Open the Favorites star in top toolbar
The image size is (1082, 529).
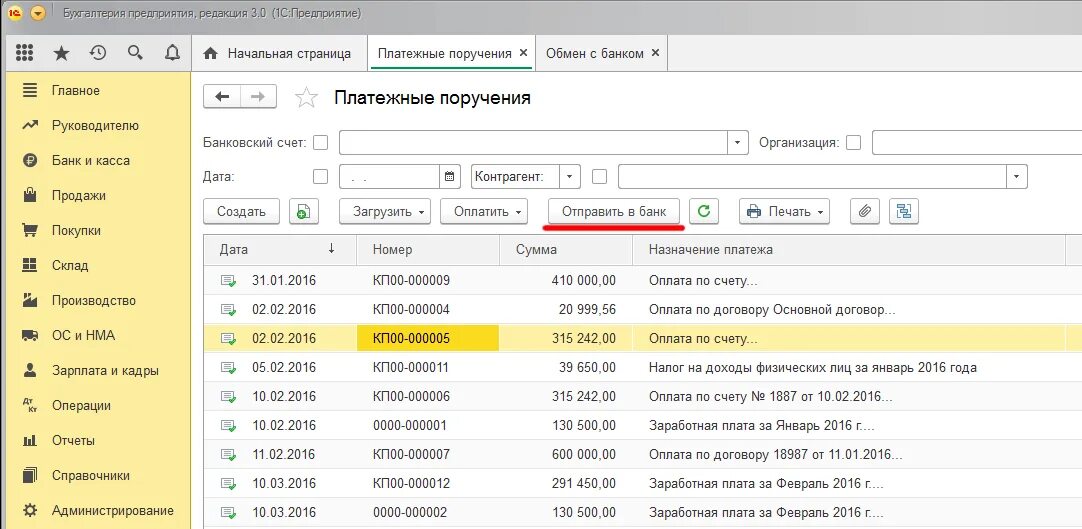(61, 53)
